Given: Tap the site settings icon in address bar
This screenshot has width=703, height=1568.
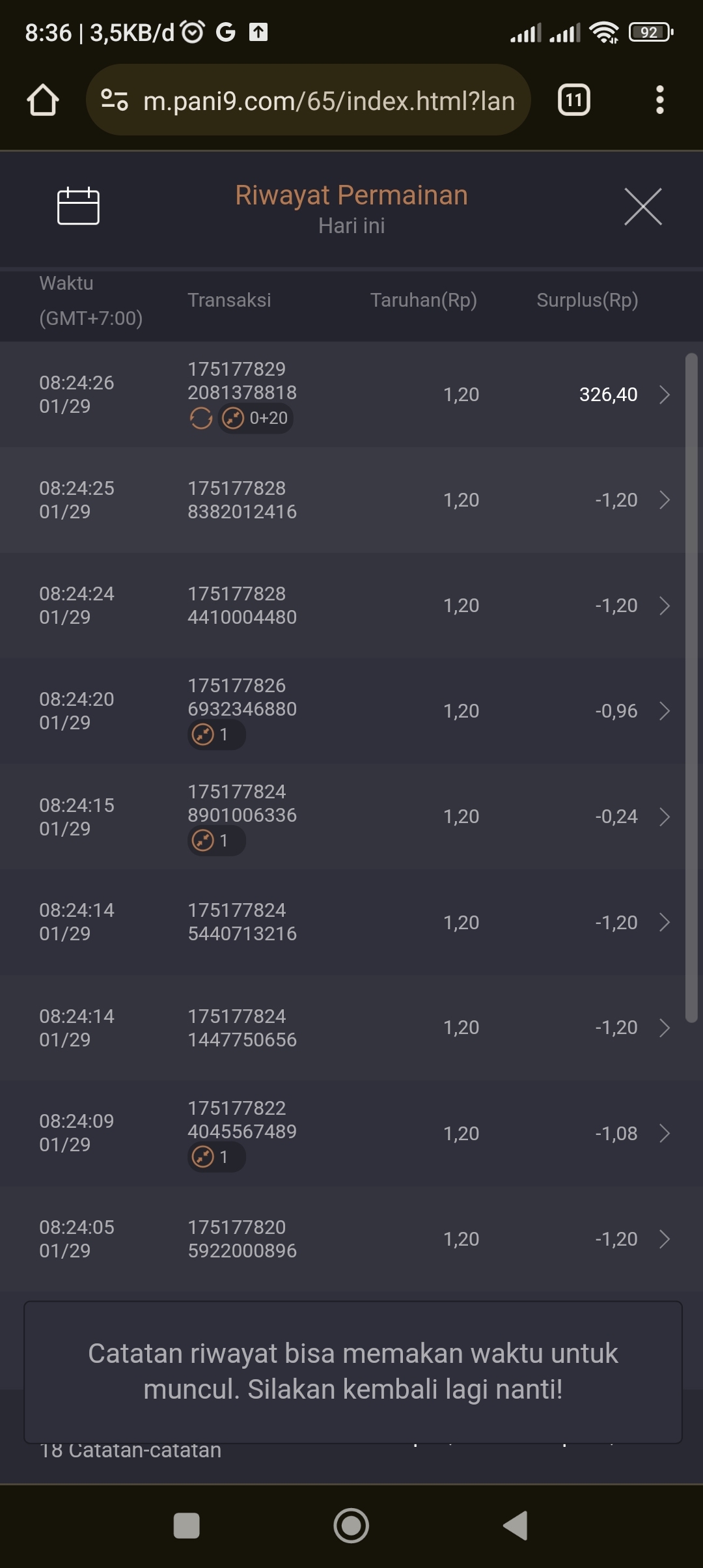Looking at the screenshot, I should [115, 100].
